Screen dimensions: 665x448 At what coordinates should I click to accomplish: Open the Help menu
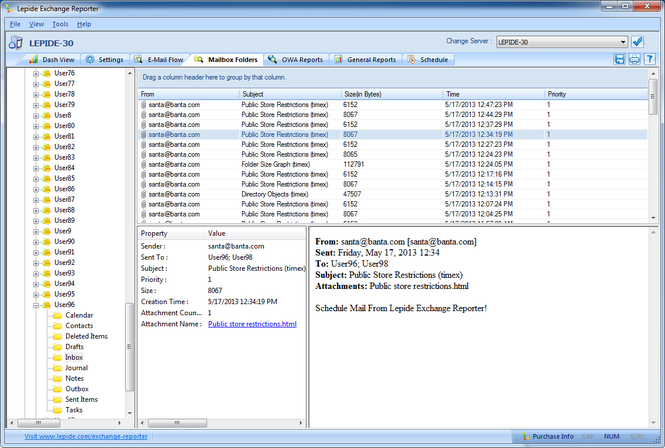pos(84,24)
